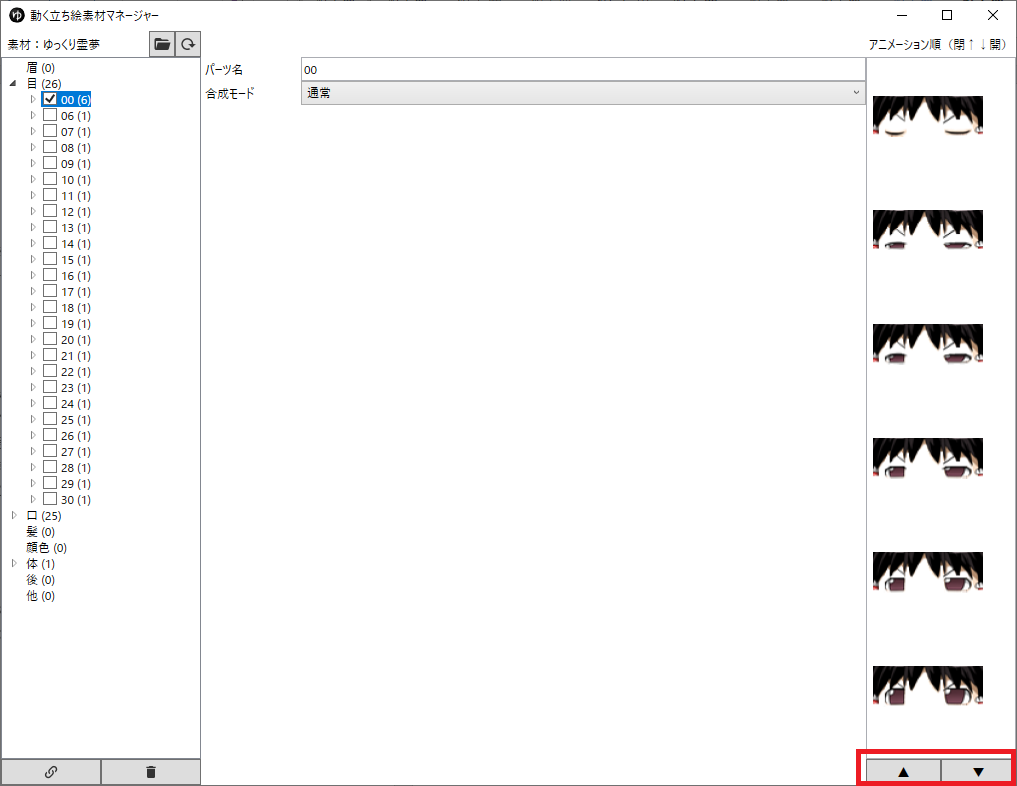Select the 17 (1) tree row label
Image resolution: width=1017 pixels, height=786 pixels.
click(x=76, y=292)
